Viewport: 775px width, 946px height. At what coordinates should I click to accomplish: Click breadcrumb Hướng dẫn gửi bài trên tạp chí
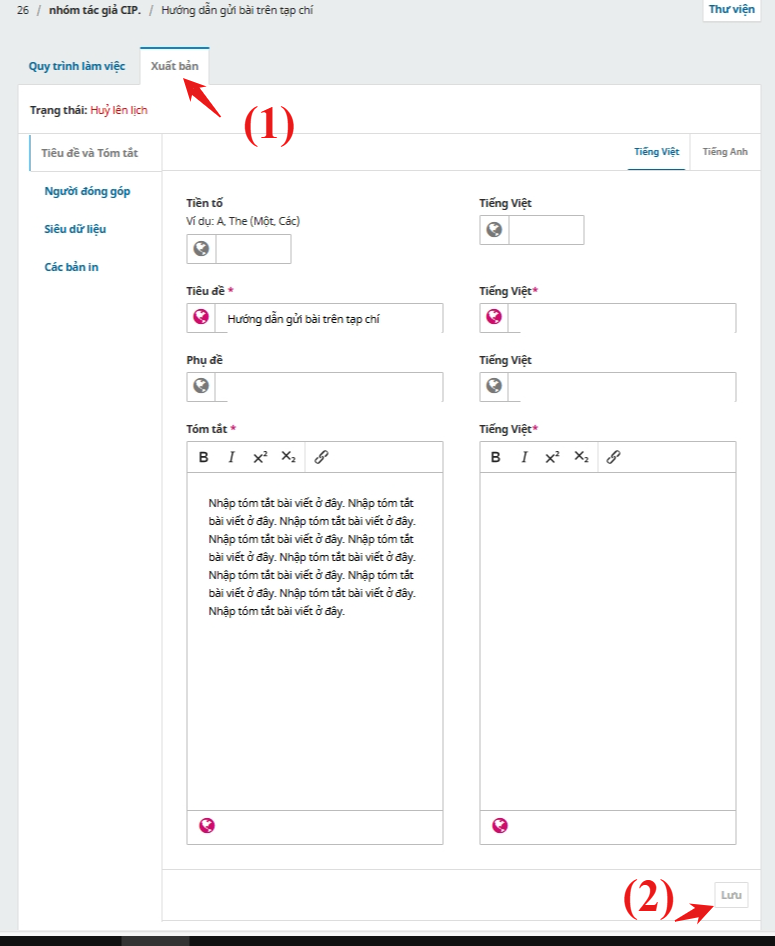pos(237,10)
